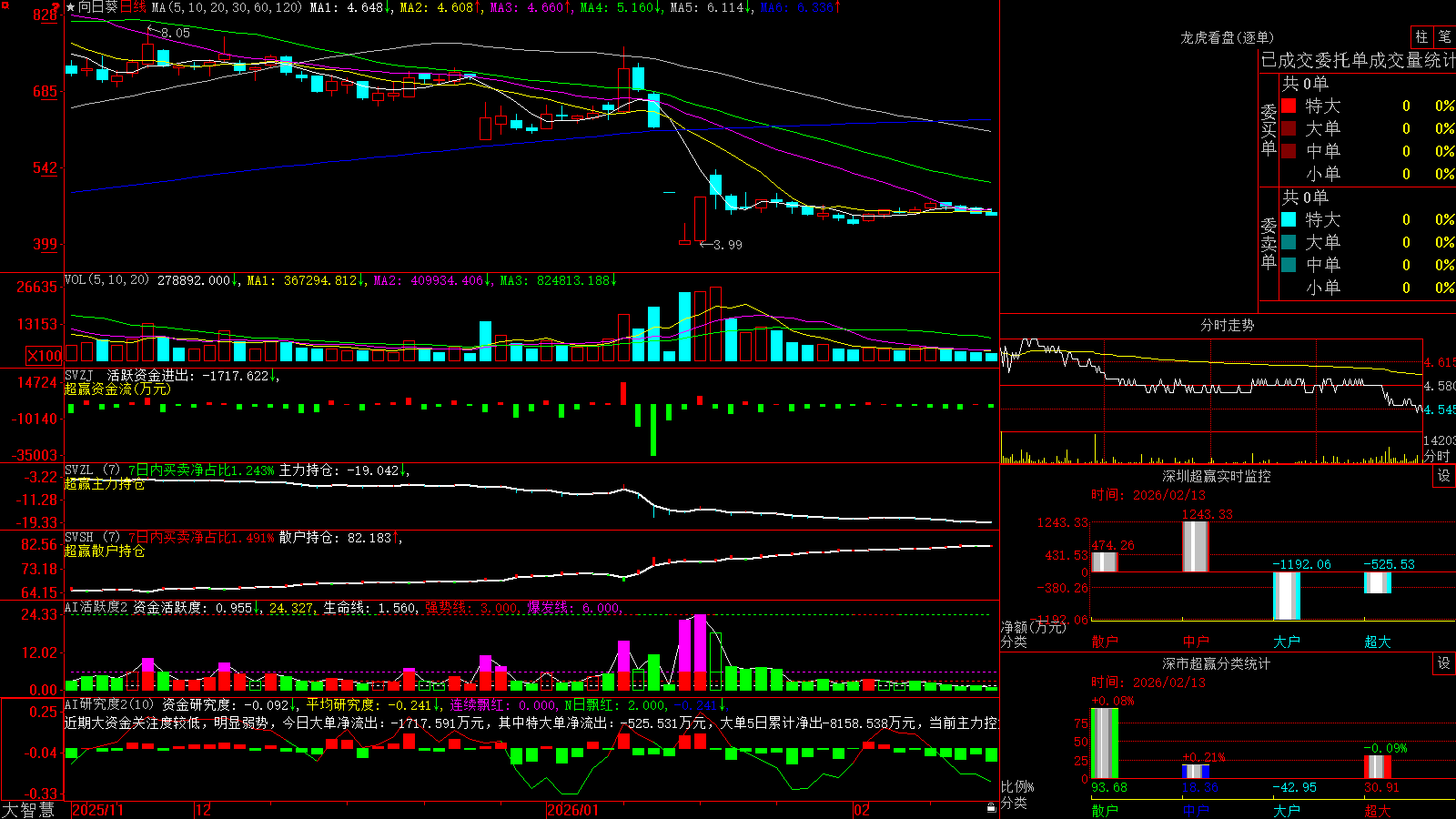Click the ×100 volume multiplier box
The height and width of the screenshot is (819, 1456).
44,356
